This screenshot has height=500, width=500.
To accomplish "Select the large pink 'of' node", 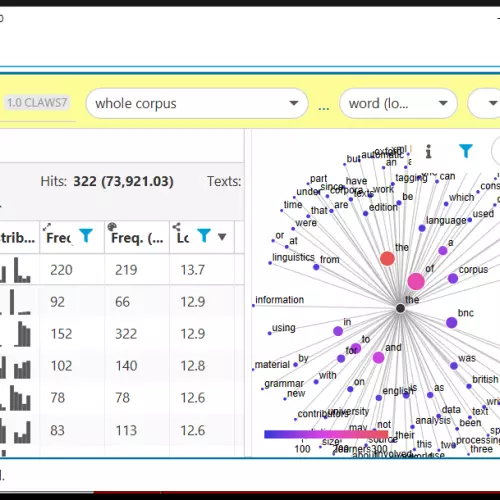I will [x=416, y=281].
